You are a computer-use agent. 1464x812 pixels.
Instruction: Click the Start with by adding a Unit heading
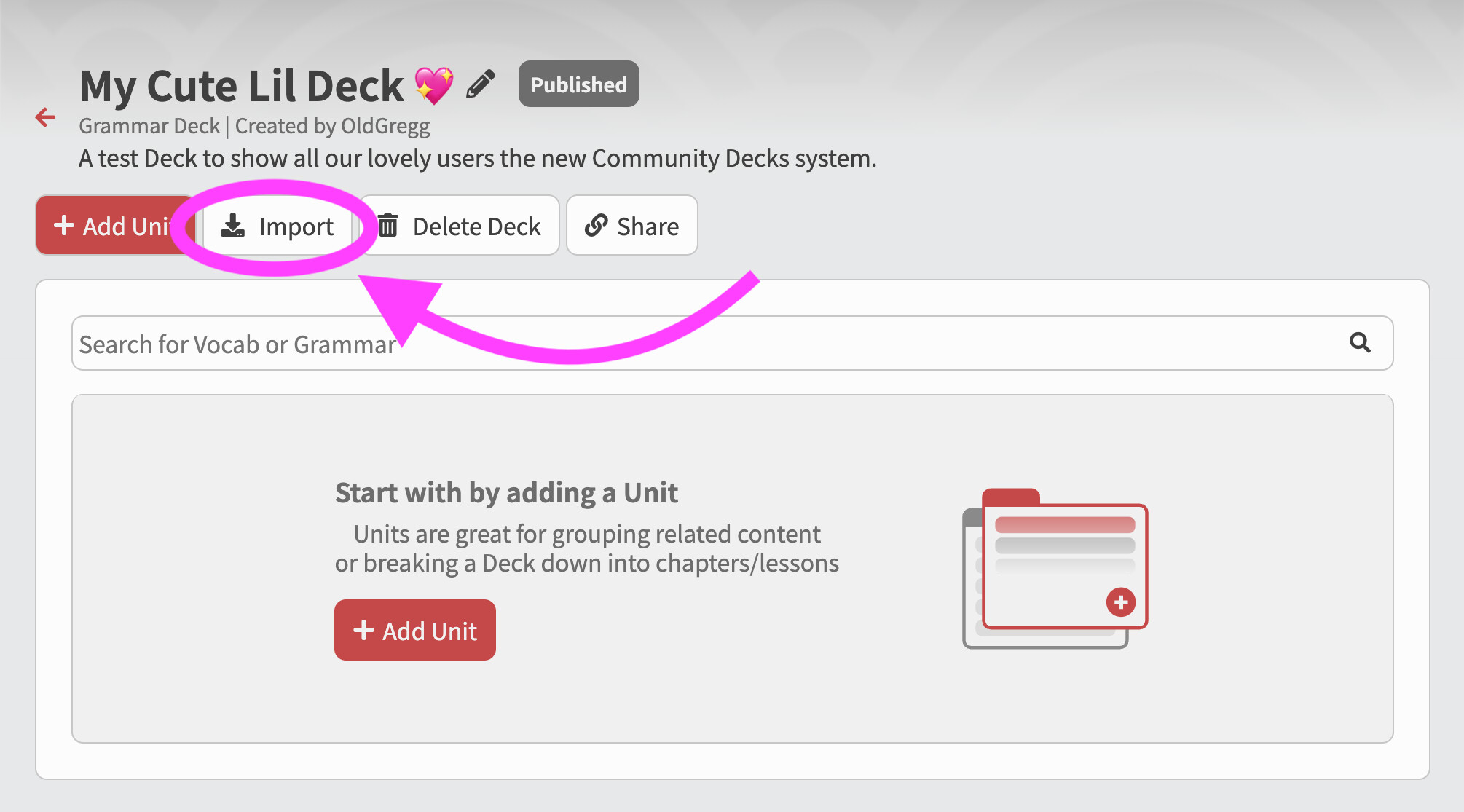[506, 493]
